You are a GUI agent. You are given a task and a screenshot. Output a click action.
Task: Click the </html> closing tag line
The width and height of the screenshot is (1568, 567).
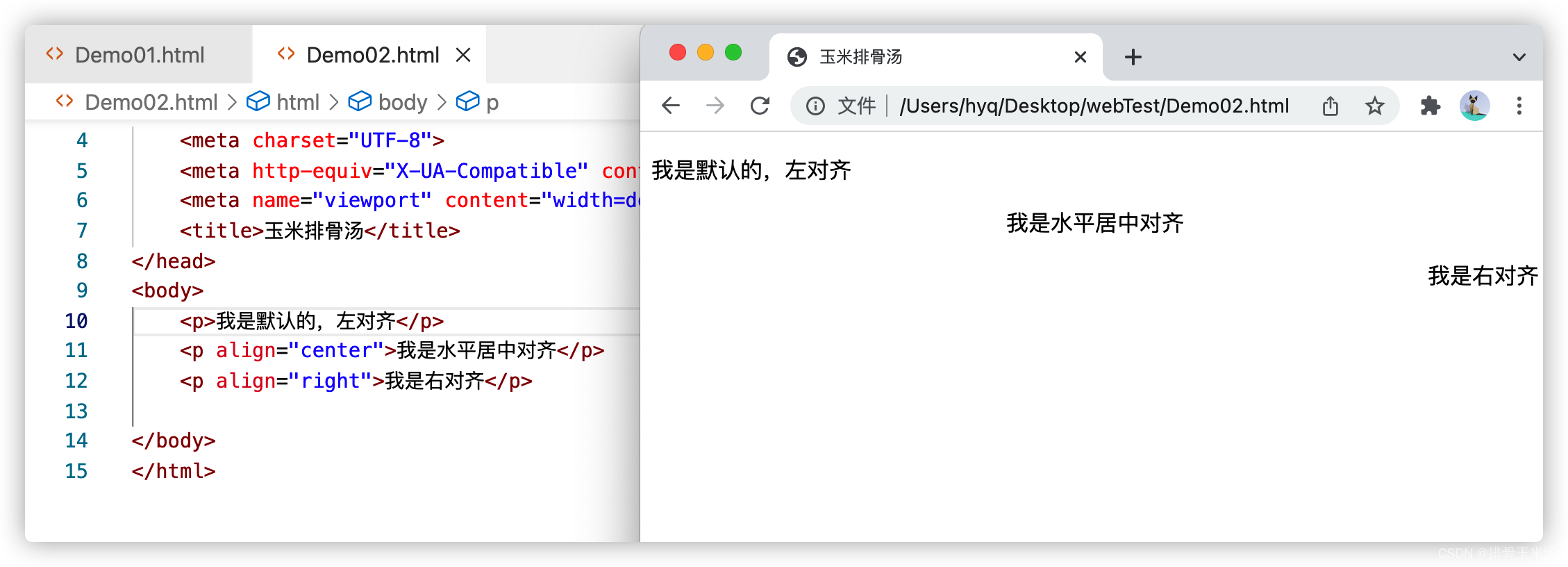tap(174, 471)
